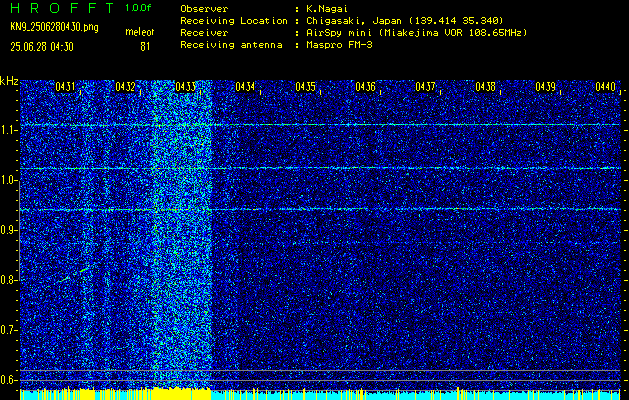Click the 0432 time marker

tap(125, 87)
